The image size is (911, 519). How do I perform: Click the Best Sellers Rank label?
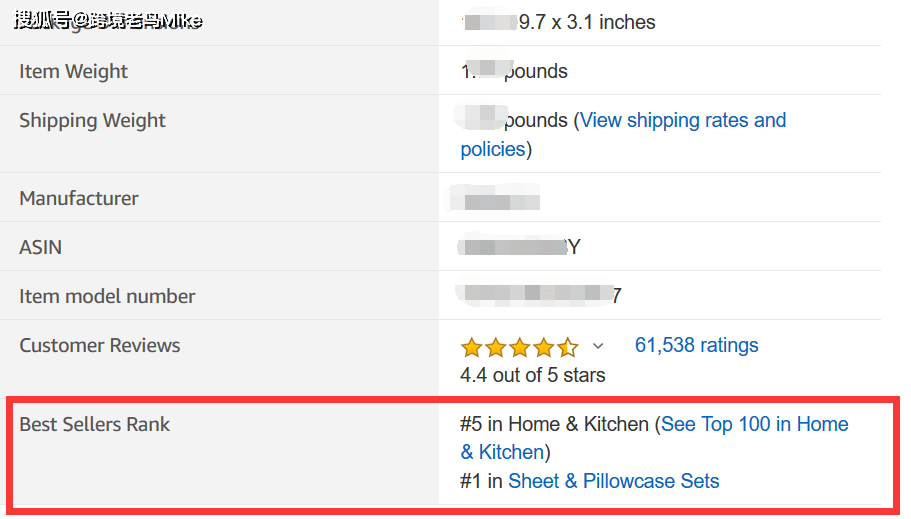coord(95,425)
